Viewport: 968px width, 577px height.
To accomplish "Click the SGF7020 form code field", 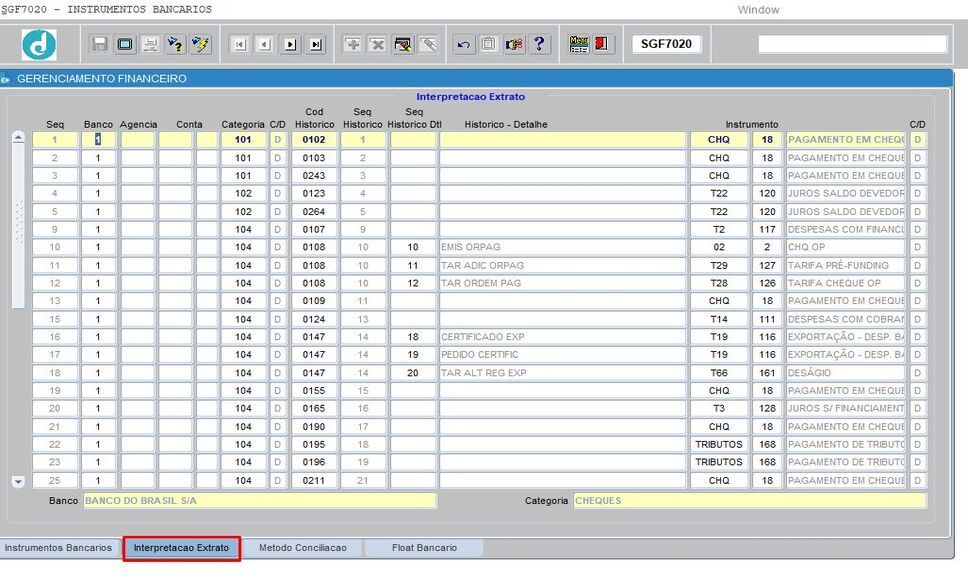I will click(x=667, y=44).
